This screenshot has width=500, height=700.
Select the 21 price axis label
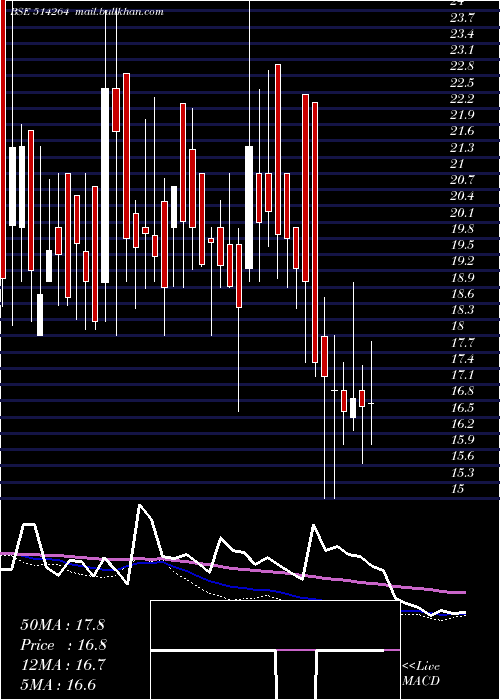click(458, 164)
